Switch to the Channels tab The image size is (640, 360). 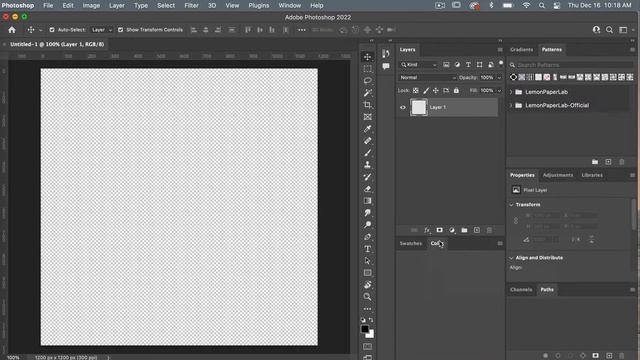coord(521,290)
